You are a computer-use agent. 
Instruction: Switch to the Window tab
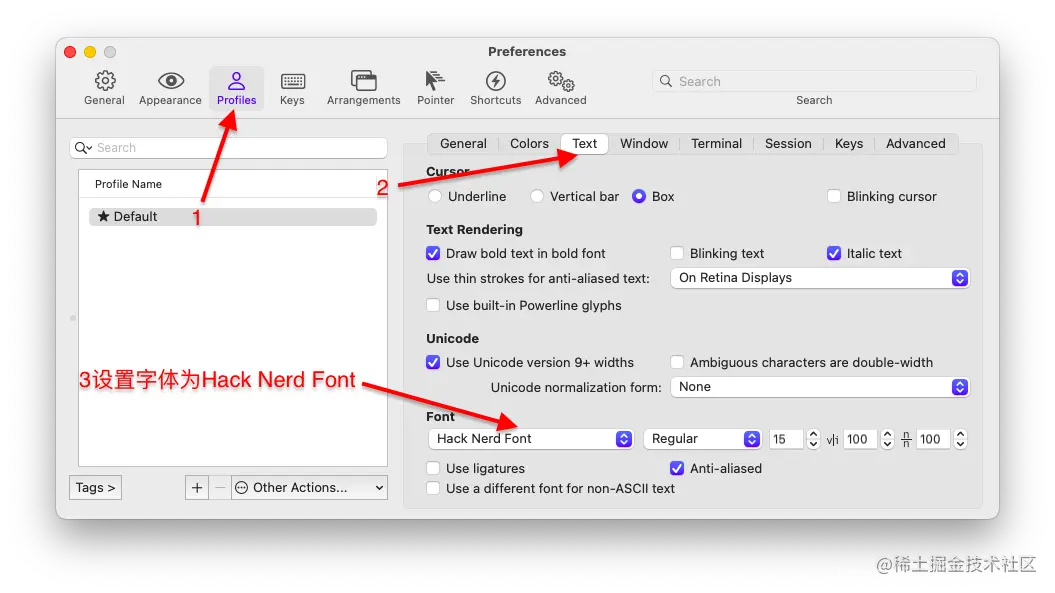coord(644,144)
